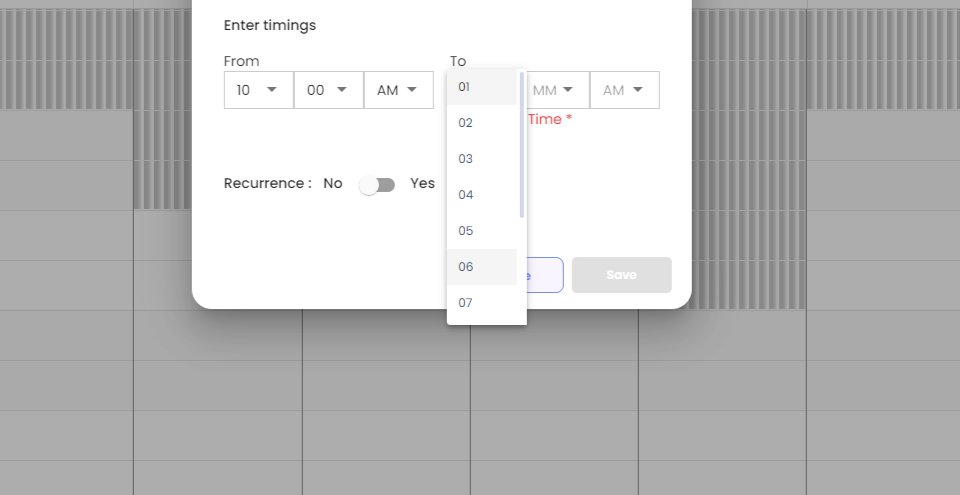The image size is (960, 495).
Task: Click the hour list scrollbar
Action: [x=522, y=145]
